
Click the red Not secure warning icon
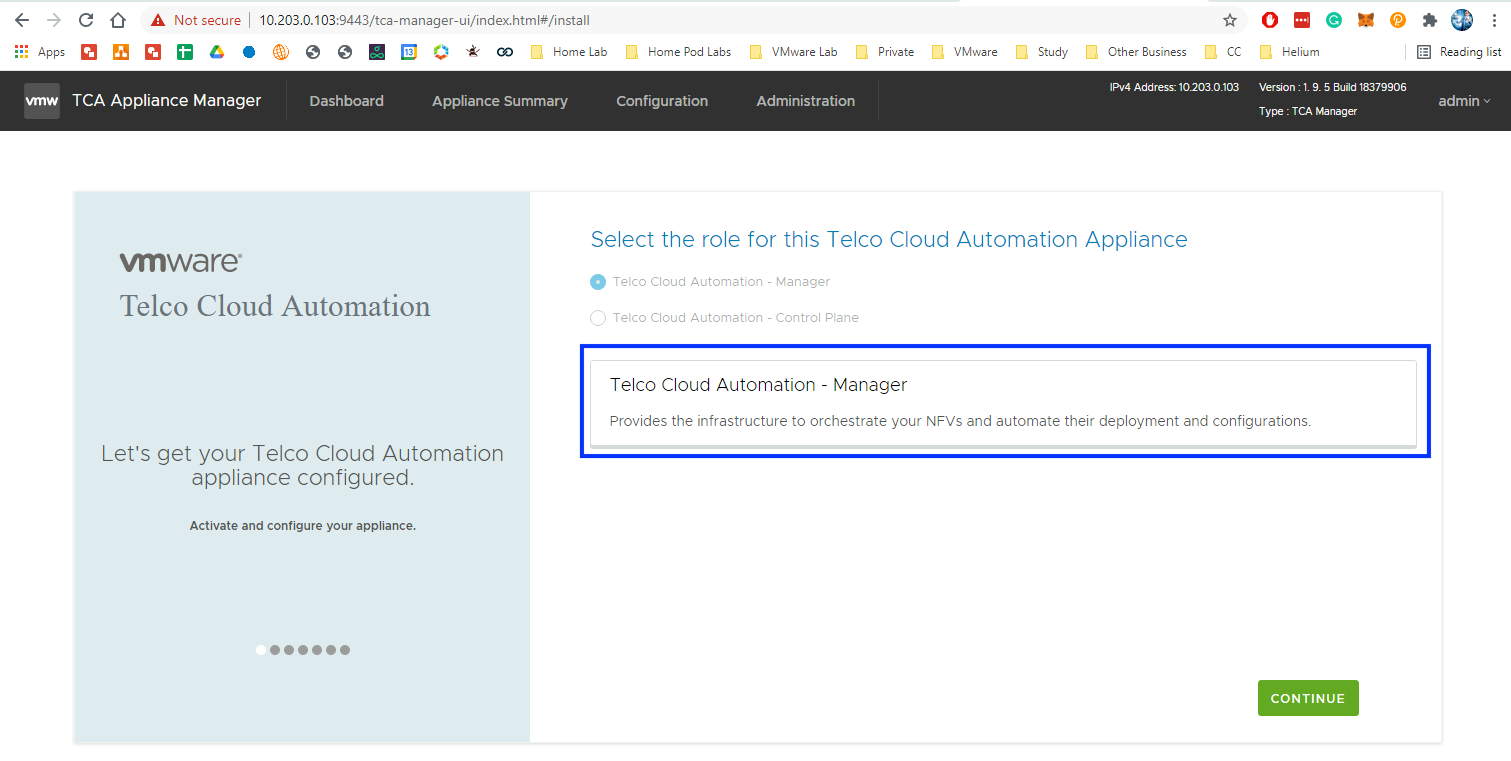158,20
